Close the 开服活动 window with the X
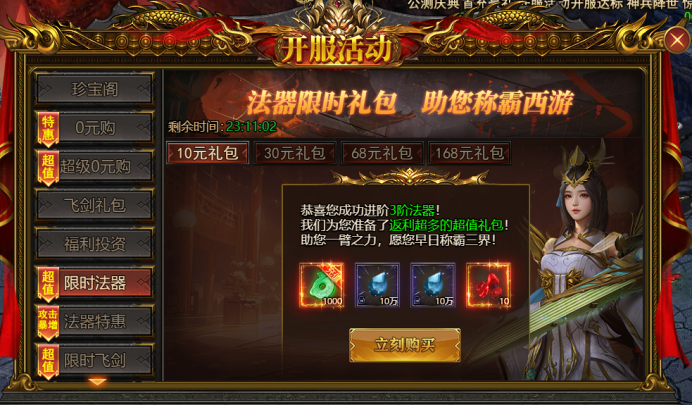 pos(677,41)
